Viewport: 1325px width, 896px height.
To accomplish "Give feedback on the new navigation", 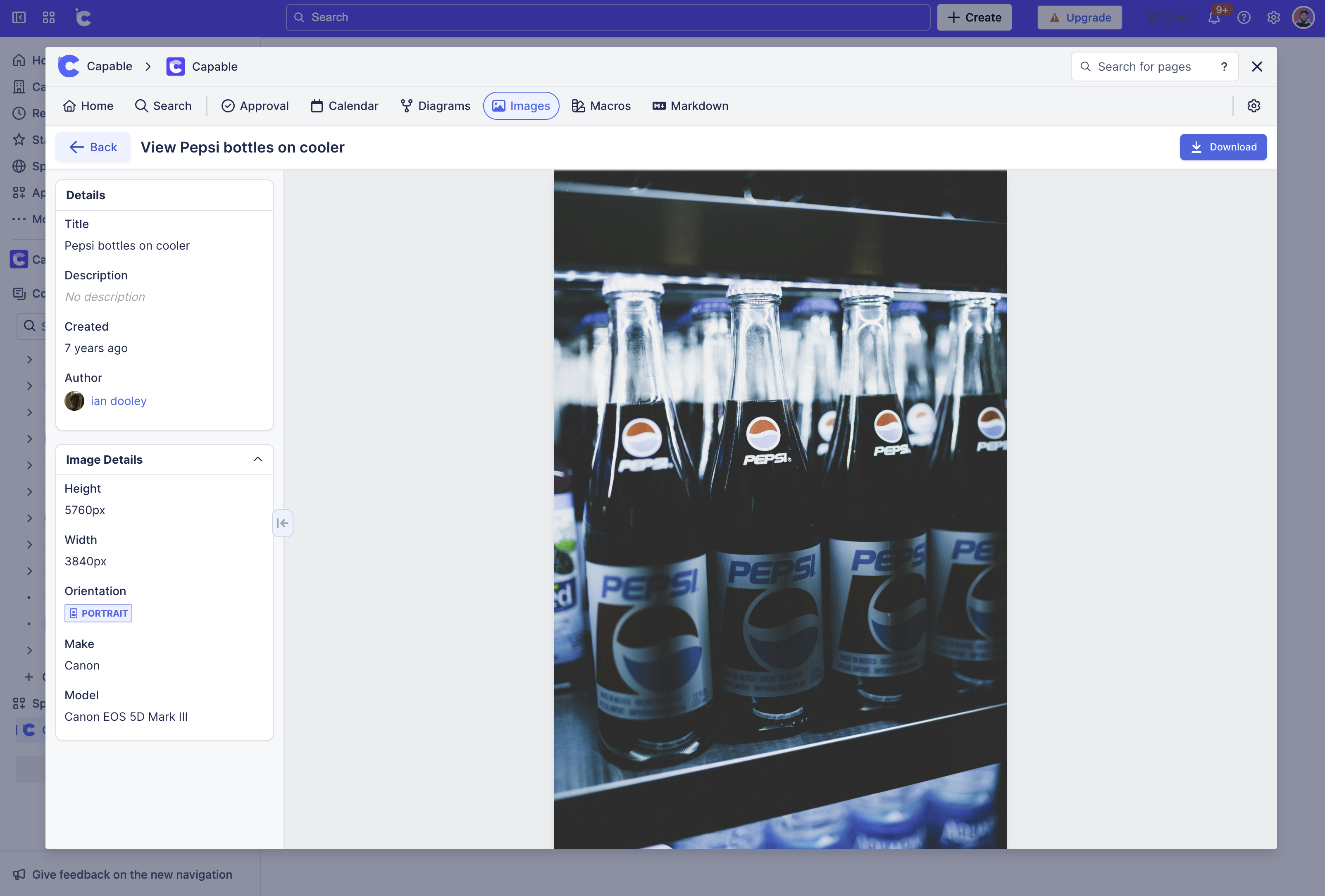I will coord(131,875).
